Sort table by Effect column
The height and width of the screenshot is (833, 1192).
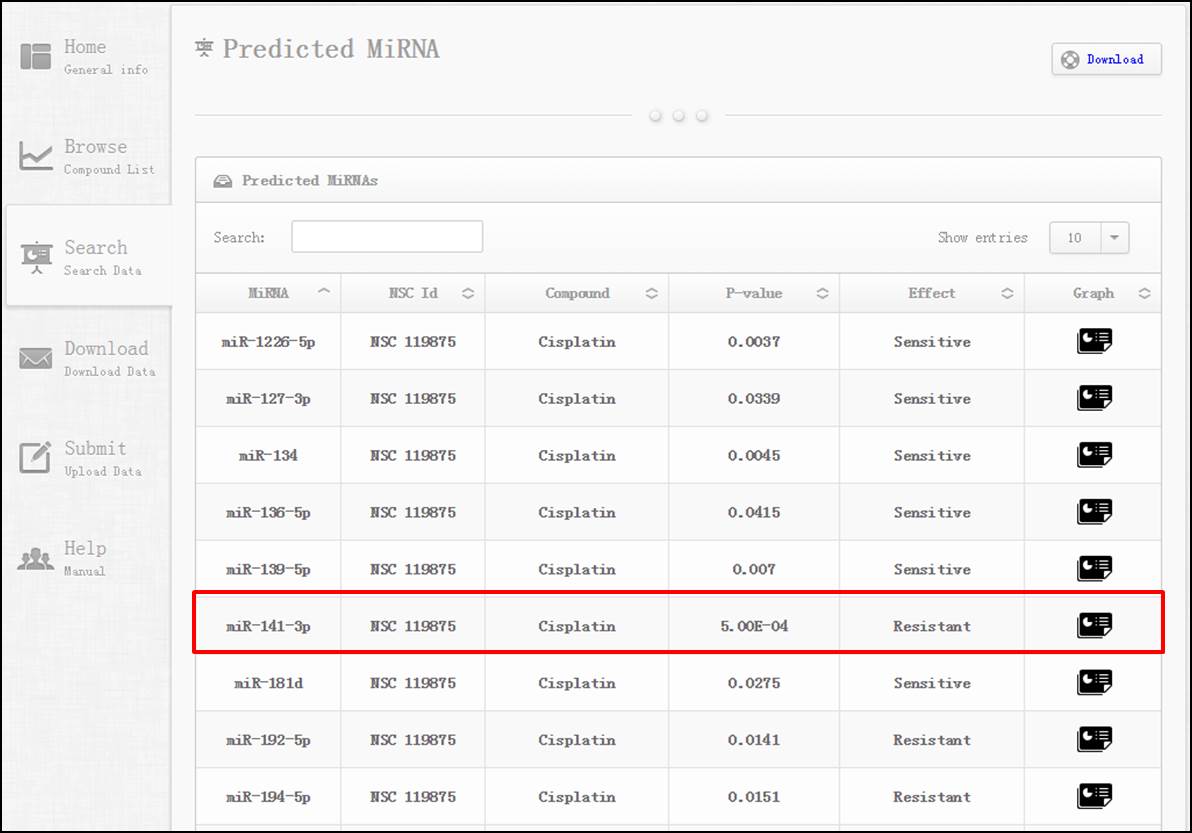[x=1007, y=293]
